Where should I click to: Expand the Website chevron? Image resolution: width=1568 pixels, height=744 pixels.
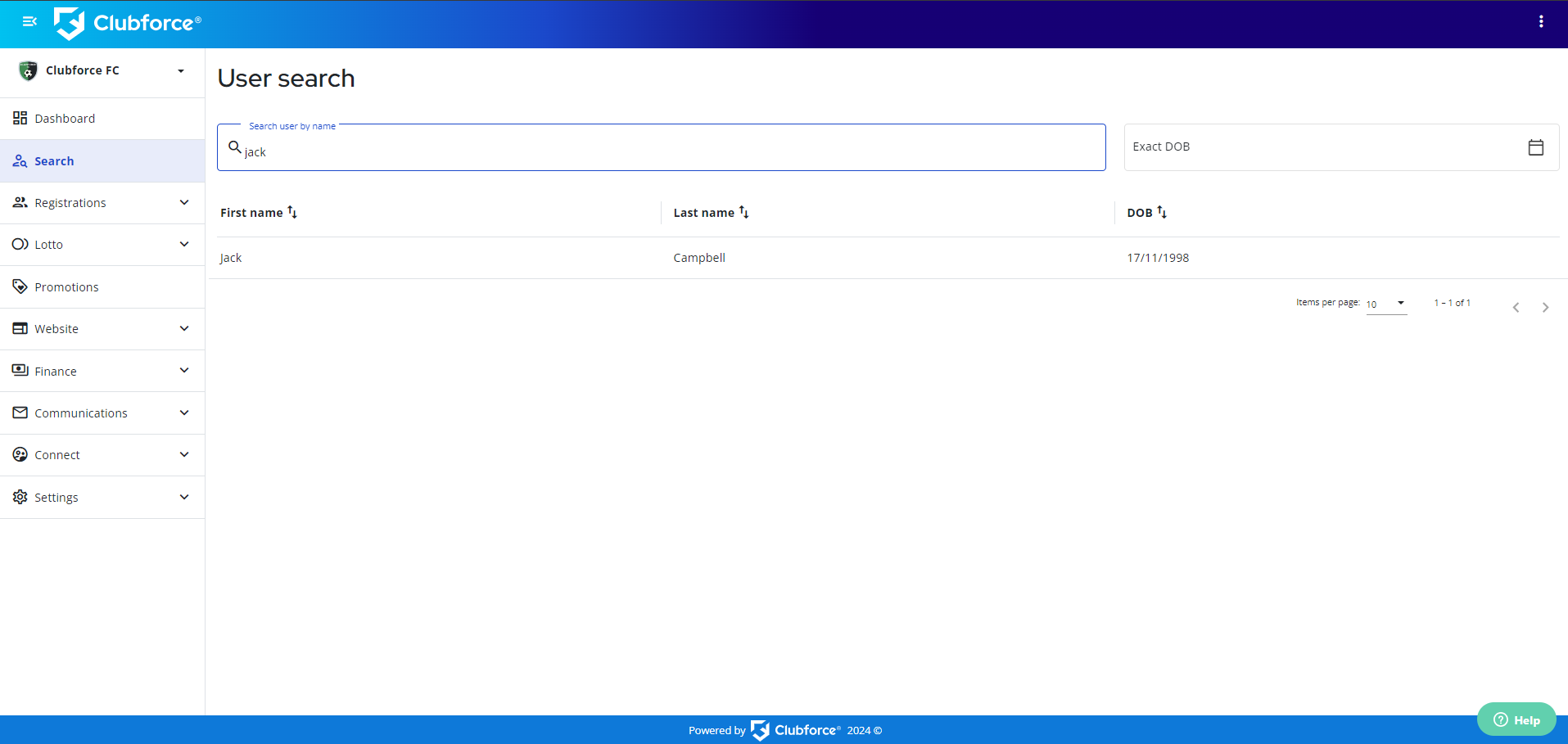pyautogui.click(x=184, y=328)
